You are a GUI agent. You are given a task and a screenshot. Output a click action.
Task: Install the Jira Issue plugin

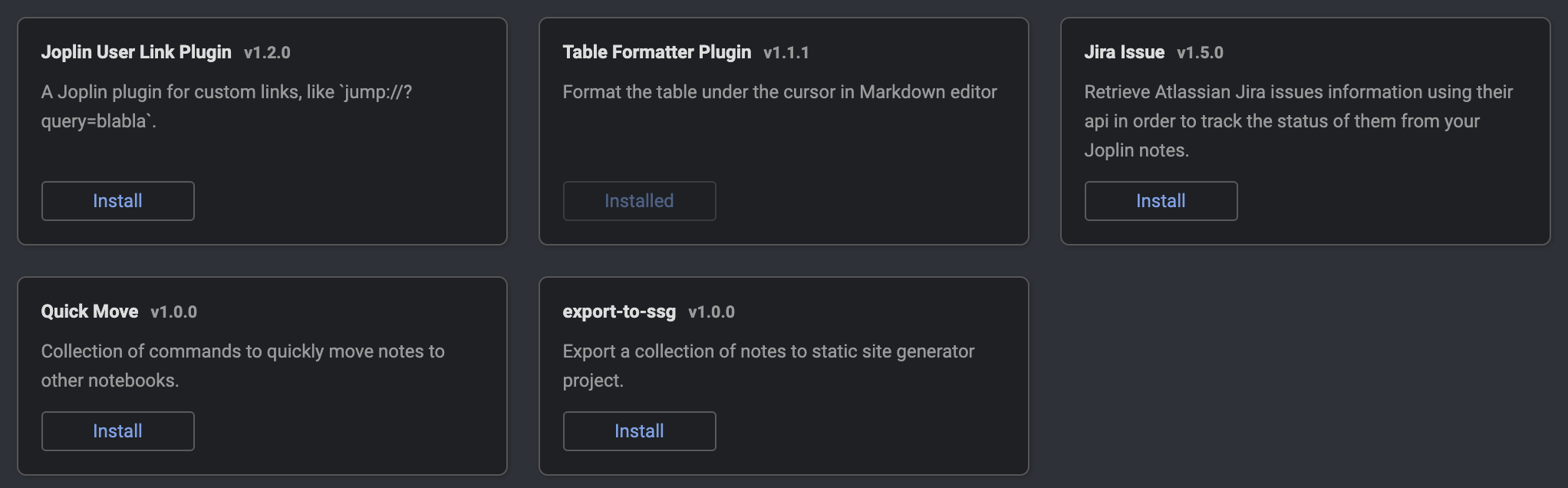tap(1161, 201)
